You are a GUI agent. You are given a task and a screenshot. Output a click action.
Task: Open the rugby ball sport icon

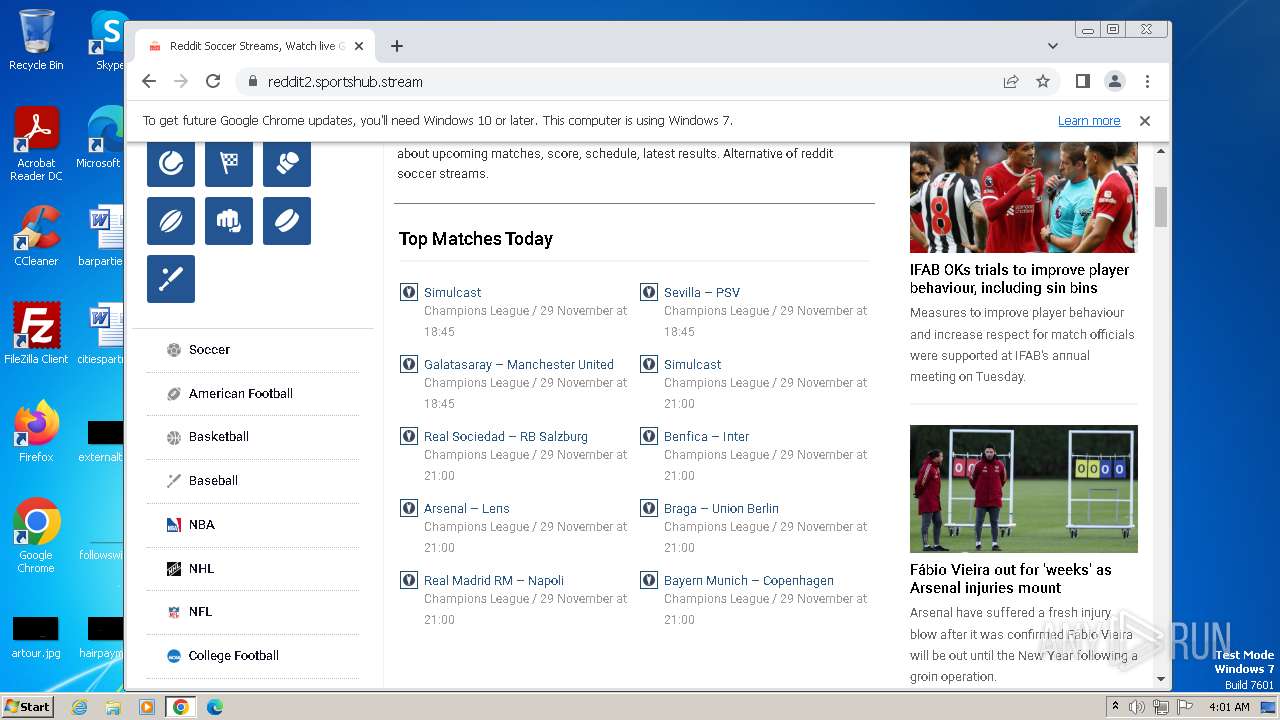[171, 221]
